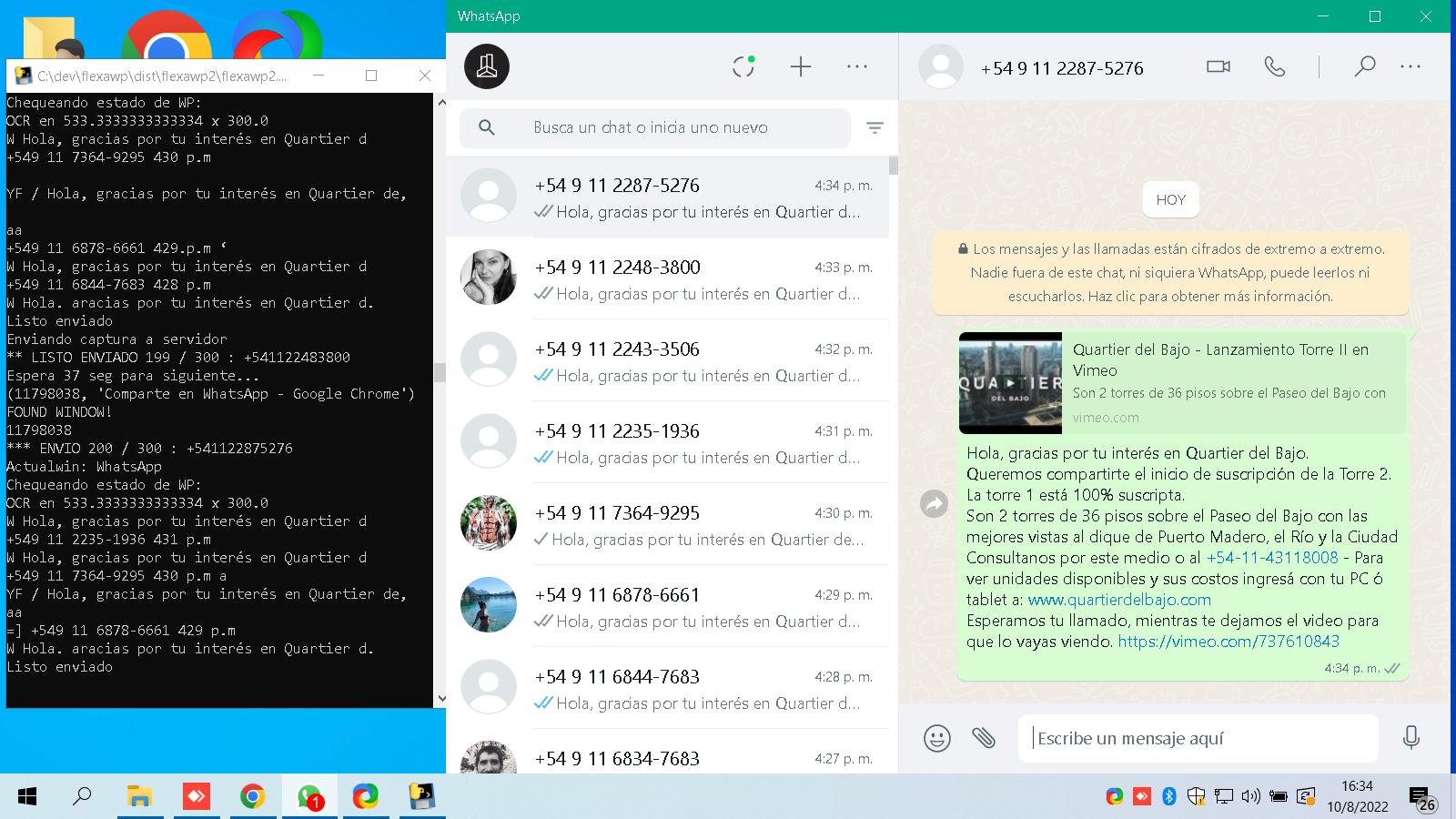Click the console scrollbar down arrow
Viewport: 1456px width, 819px height.
pyautogui.click(x=440, y=699)
